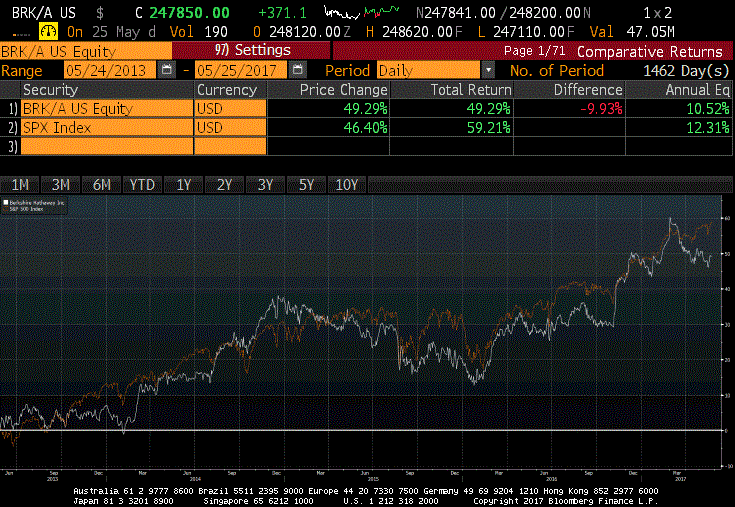The width and height of the screenshot is (735, 507).
Task: Click the yellow gauge icon beside 'On 25 May'
Action: click(x=48, y=31)
